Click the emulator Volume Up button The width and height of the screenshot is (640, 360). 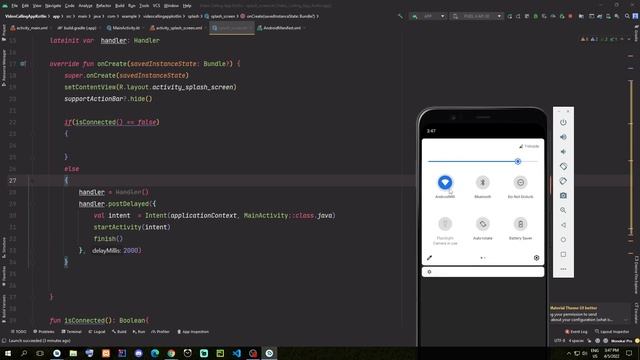click(563, 137)
